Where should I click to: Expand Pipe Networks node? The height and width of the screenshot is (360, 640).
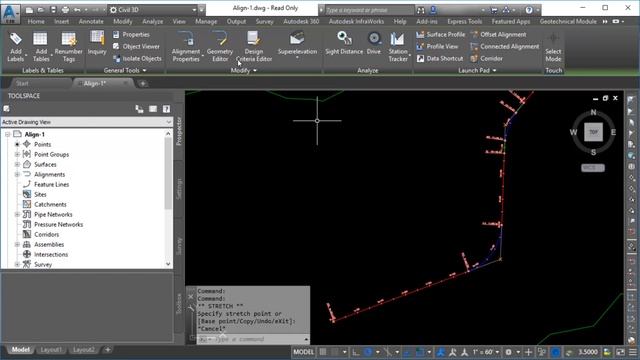(17, 214)
